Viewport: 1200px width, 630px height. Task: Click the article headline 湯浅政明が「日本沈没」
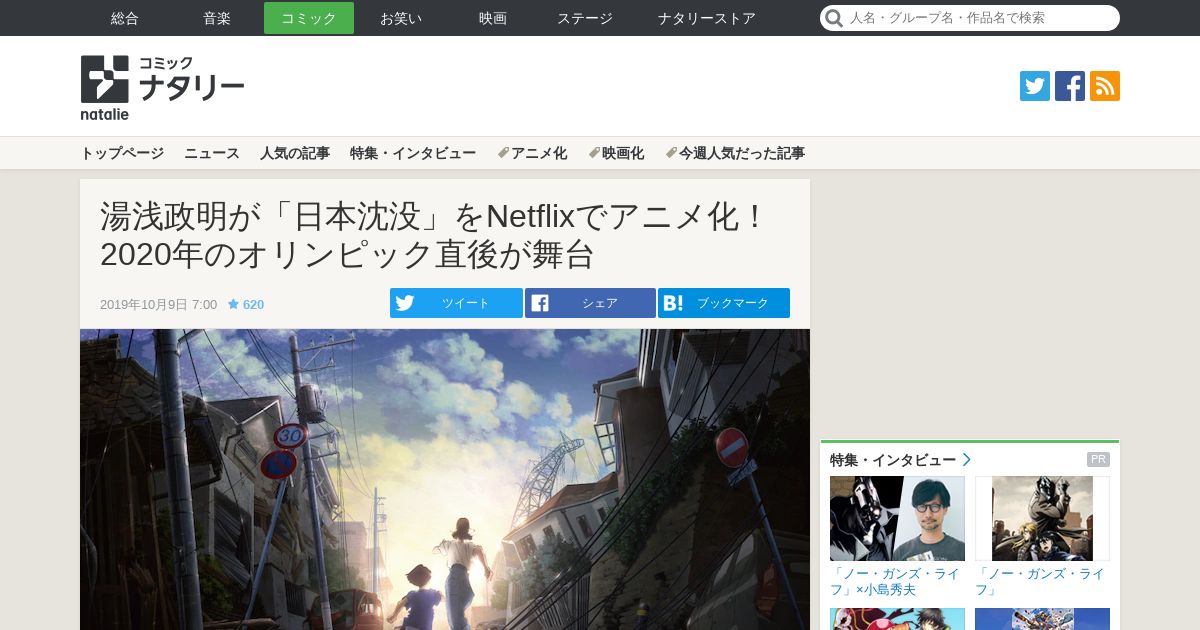[x=433, y=235]
